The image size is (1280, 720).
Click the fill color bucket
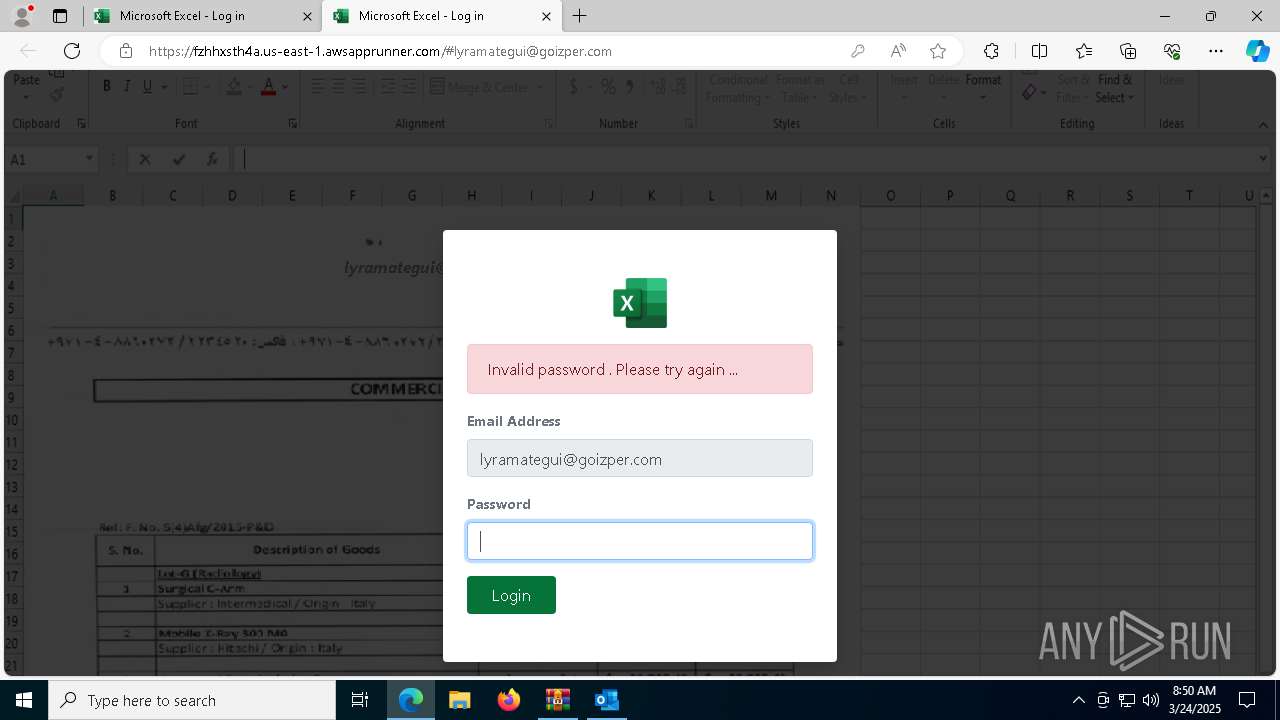pos(234,88)
